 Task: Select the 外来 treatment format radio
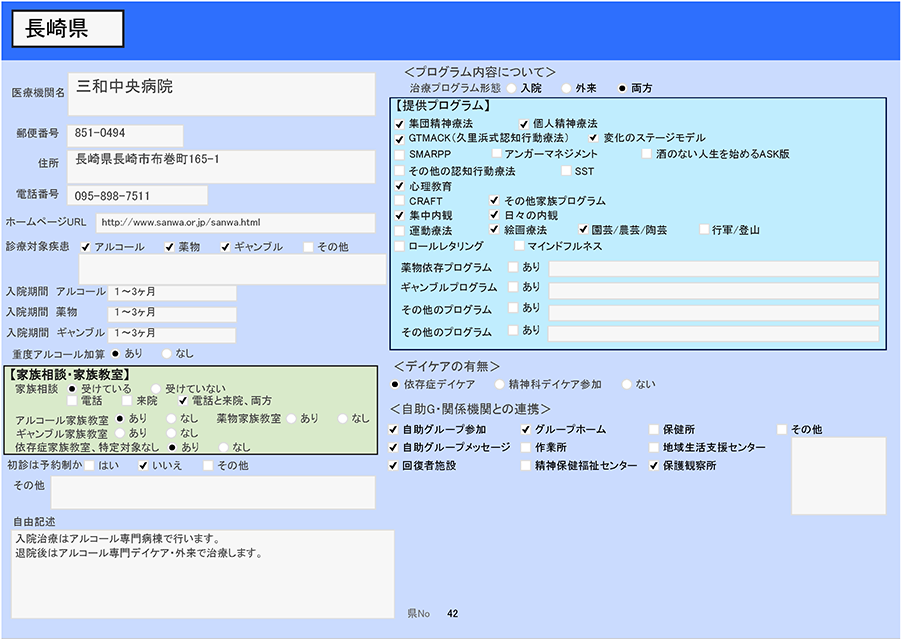567,88
